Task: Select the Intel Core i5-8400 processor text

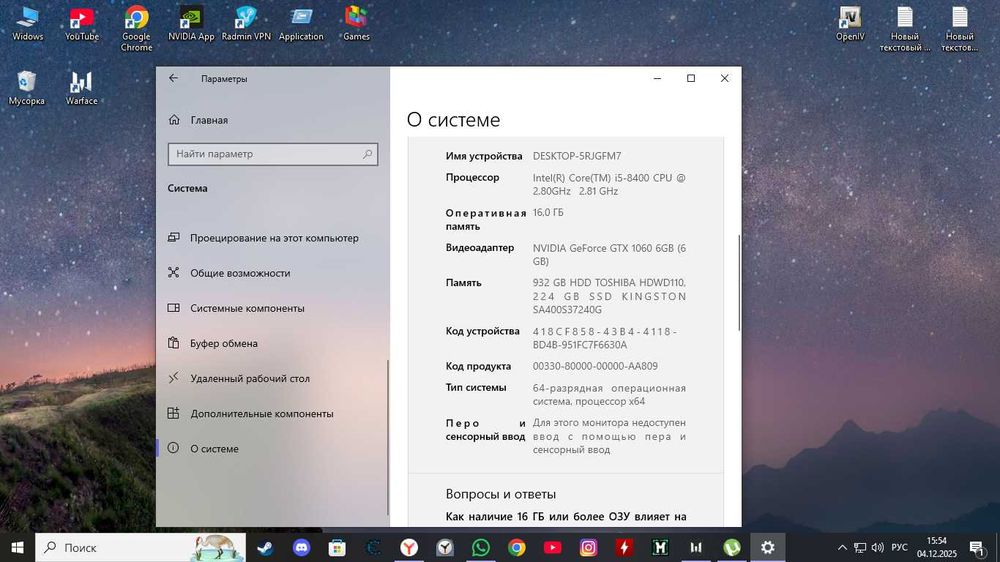Action: click(609, 184)
